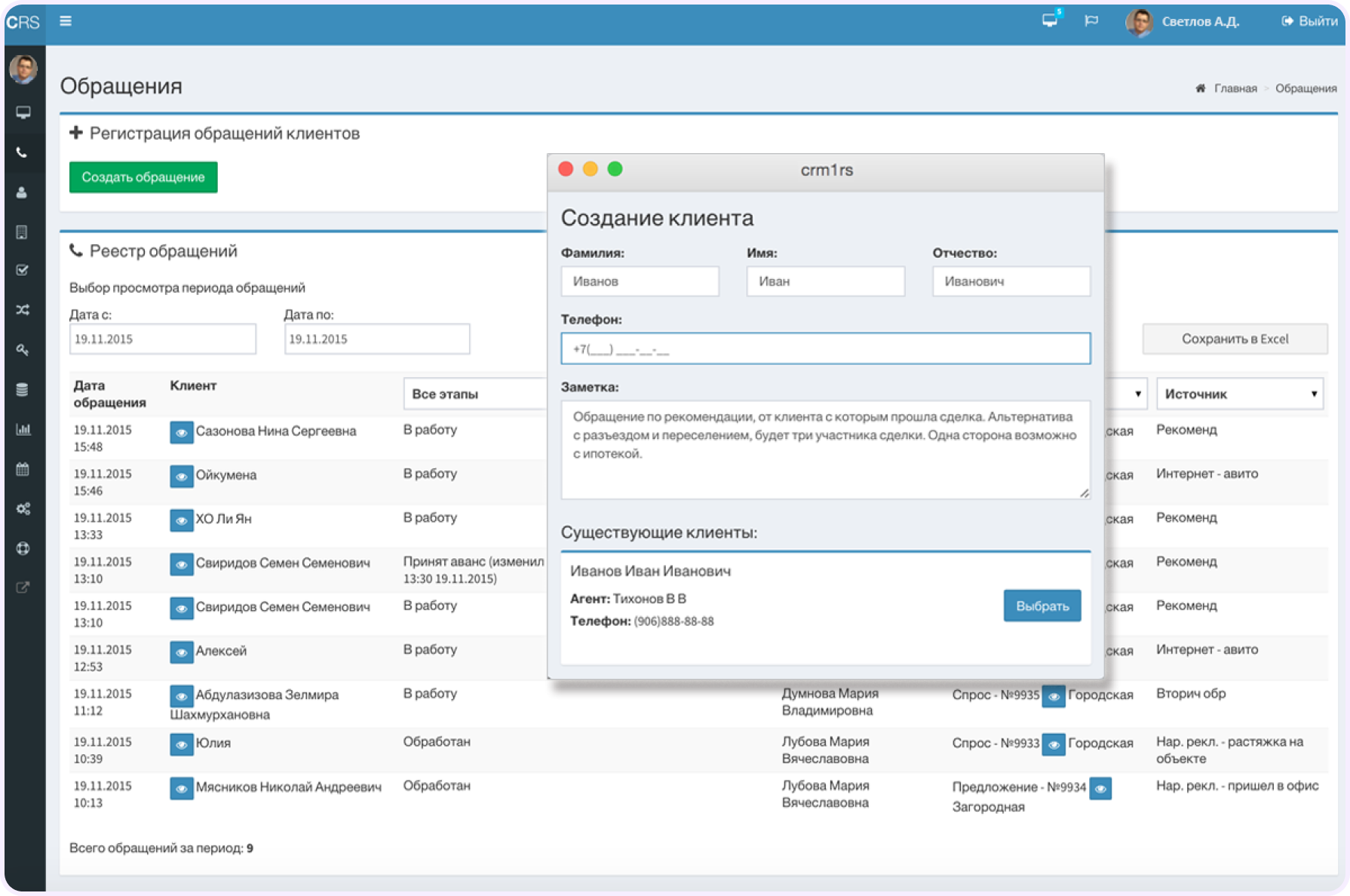Click the shuffle arrows icon in the sidebar
The width and height of the screenshot is (1350, 896).
(x=23, y=310)
